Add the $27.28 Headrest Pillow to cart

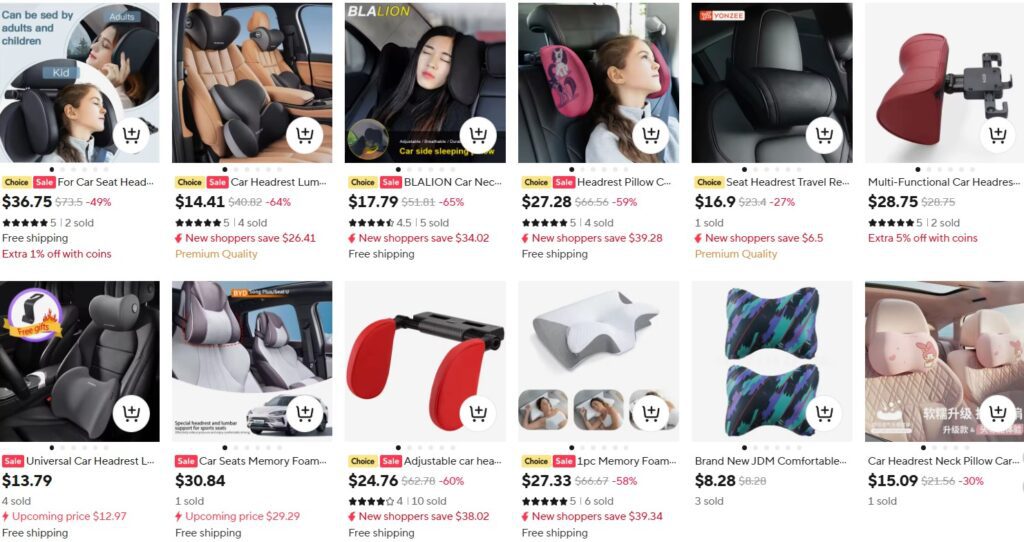tap(651, 136)
